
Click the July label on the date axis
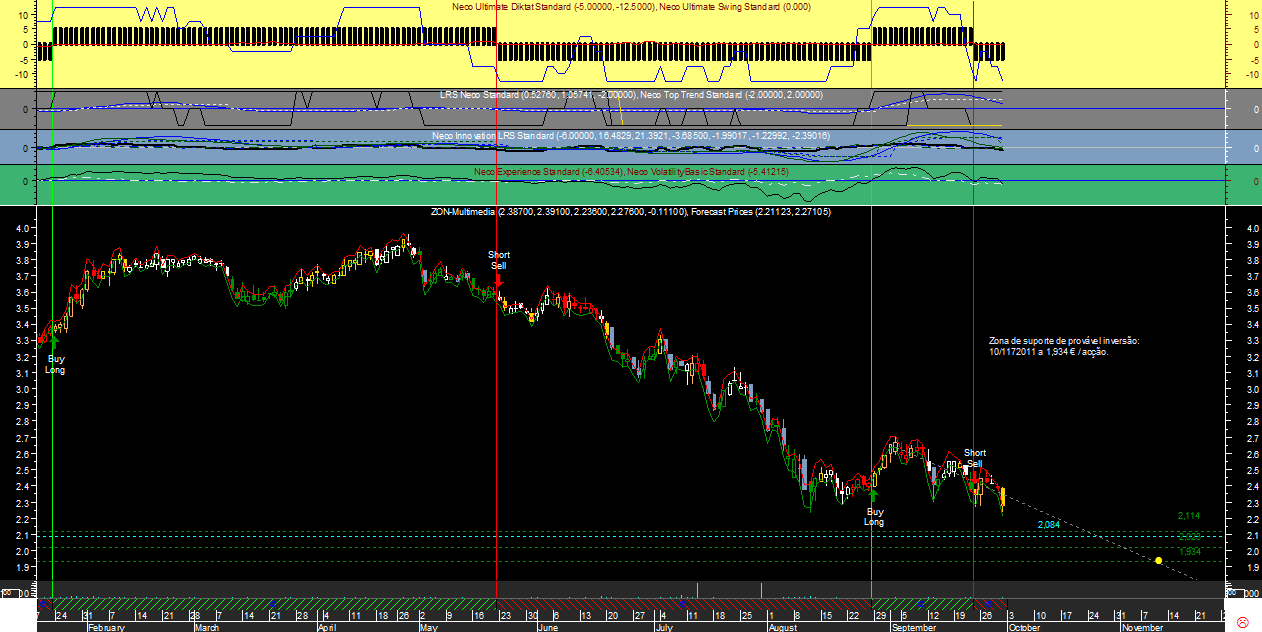tap(664, 627)
